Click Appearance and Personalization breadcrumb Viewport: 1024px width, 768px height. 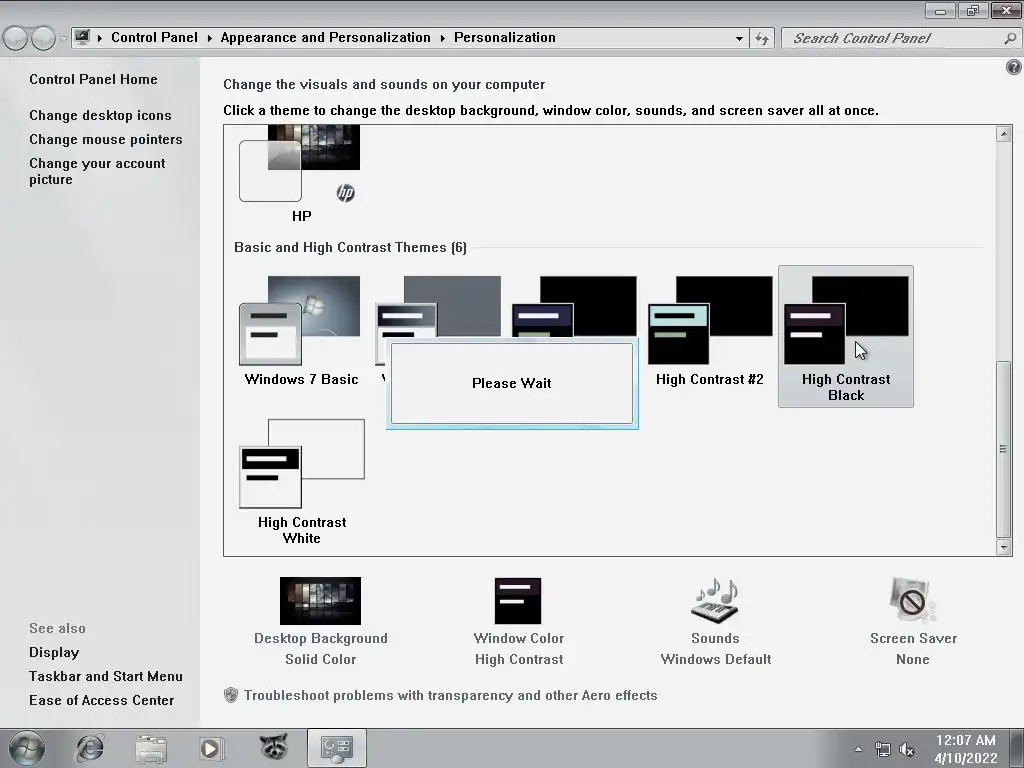coord(325,37)
